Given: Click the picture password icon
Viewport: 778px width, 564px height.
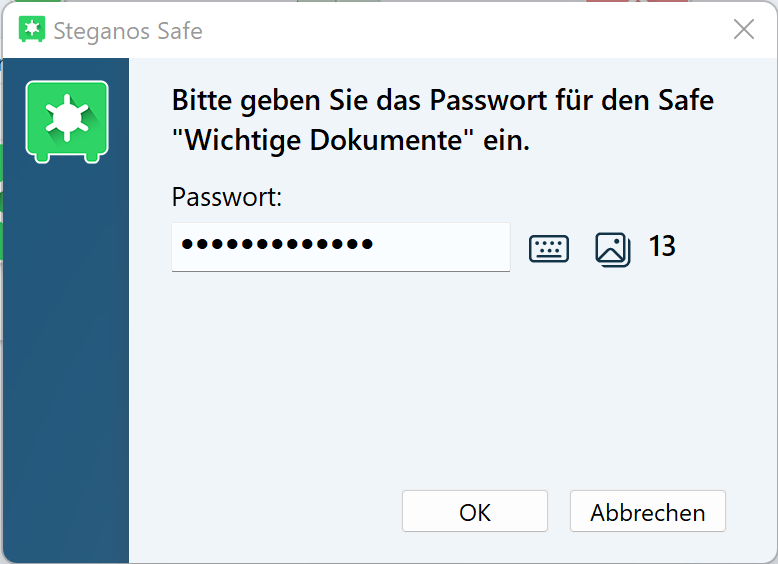Looking at the screenshot, I should [612, 248].
